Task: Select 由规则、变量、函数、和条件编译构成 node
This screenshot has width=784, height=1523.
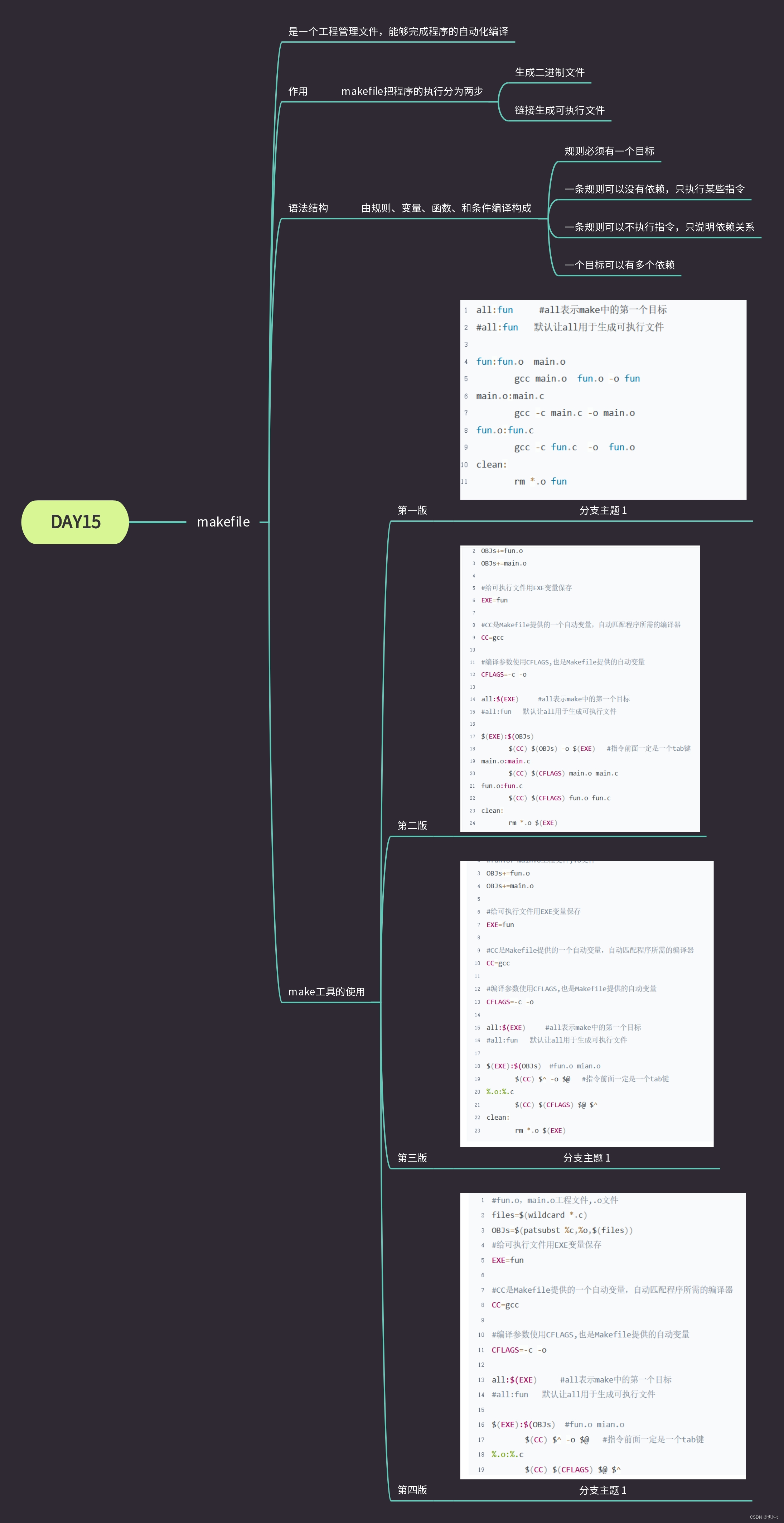Action: point(446,208)
